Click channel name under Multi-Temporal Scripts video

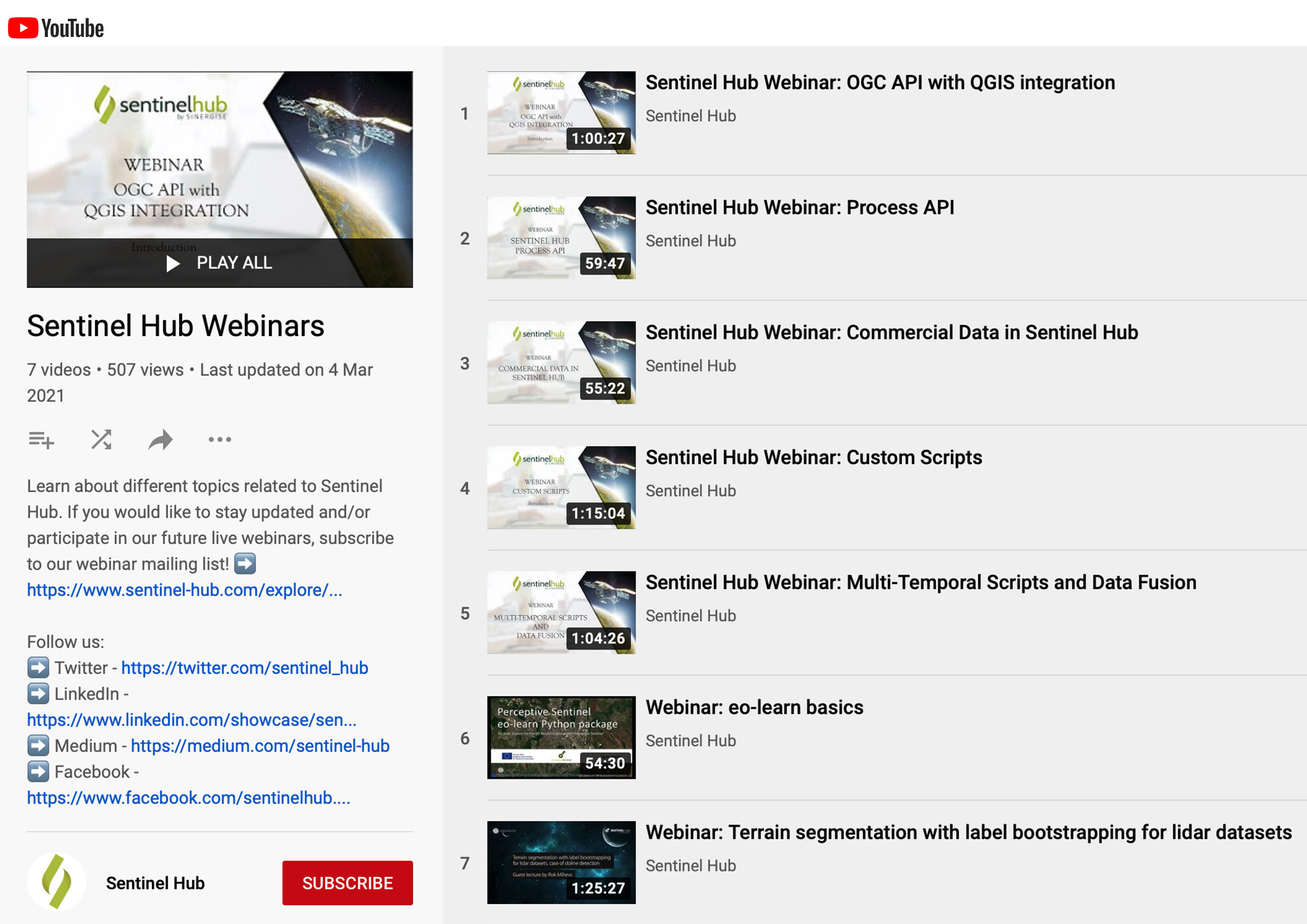click(690, 615)
